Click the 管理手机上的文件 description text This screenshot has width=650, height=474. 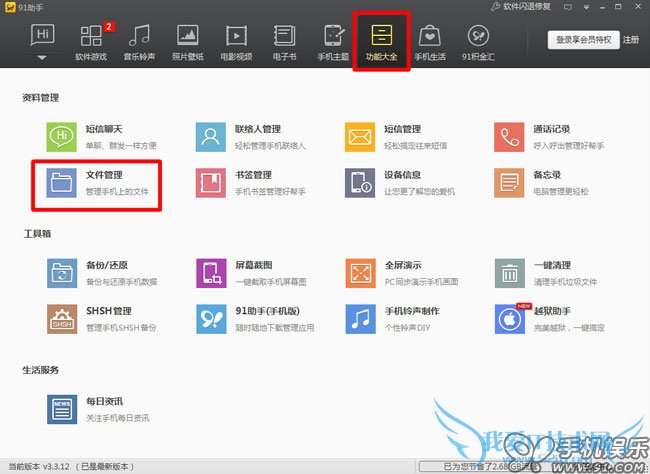(117, 191)
